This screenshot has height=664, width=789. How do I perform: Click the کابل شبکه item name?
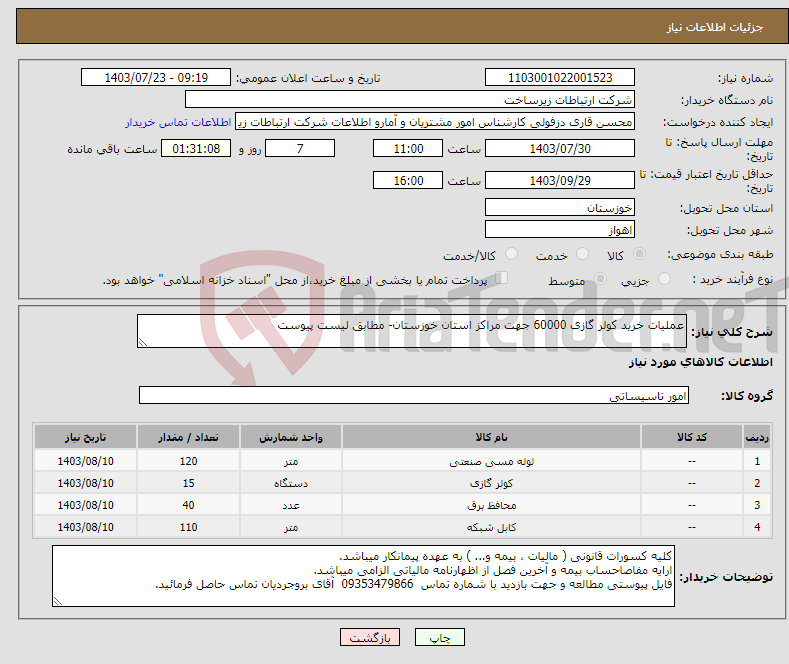tap(491, 527)
